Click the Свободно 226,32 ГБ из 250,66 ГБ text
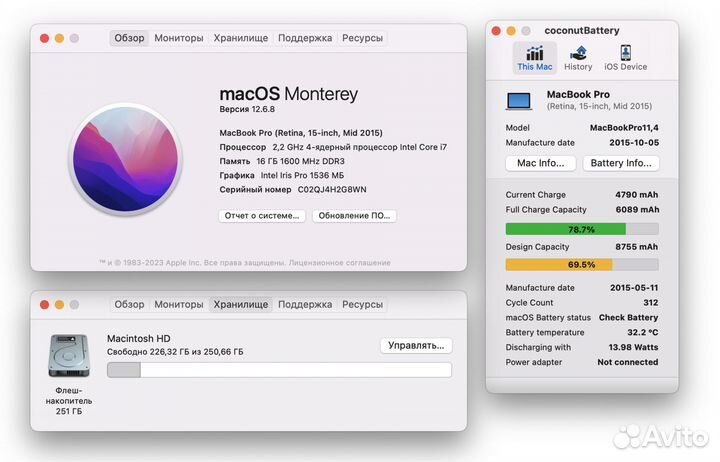 (x=175, y=352)
